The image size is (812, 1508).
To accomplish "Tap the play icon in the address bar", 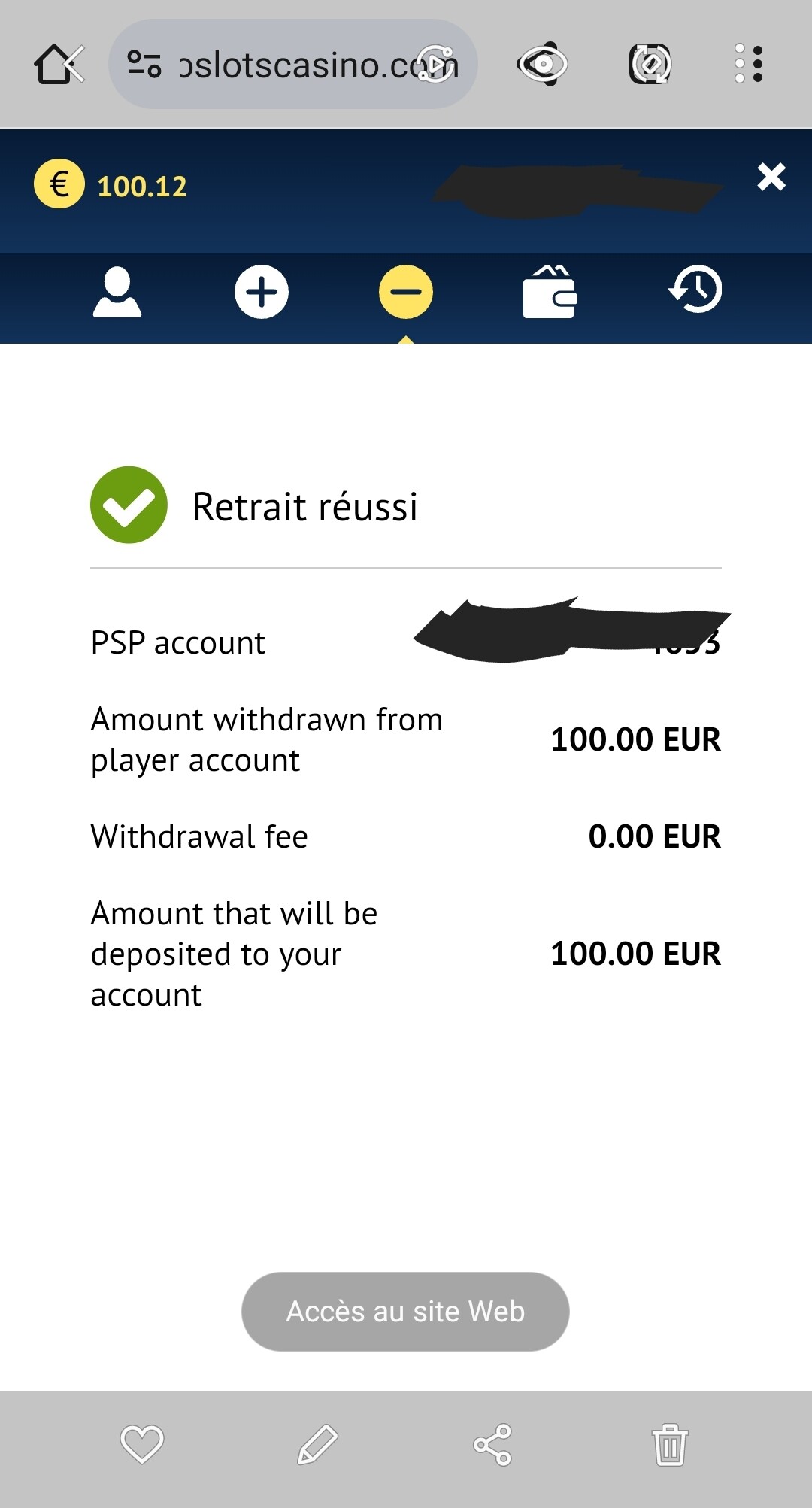I will pos(437,64).
